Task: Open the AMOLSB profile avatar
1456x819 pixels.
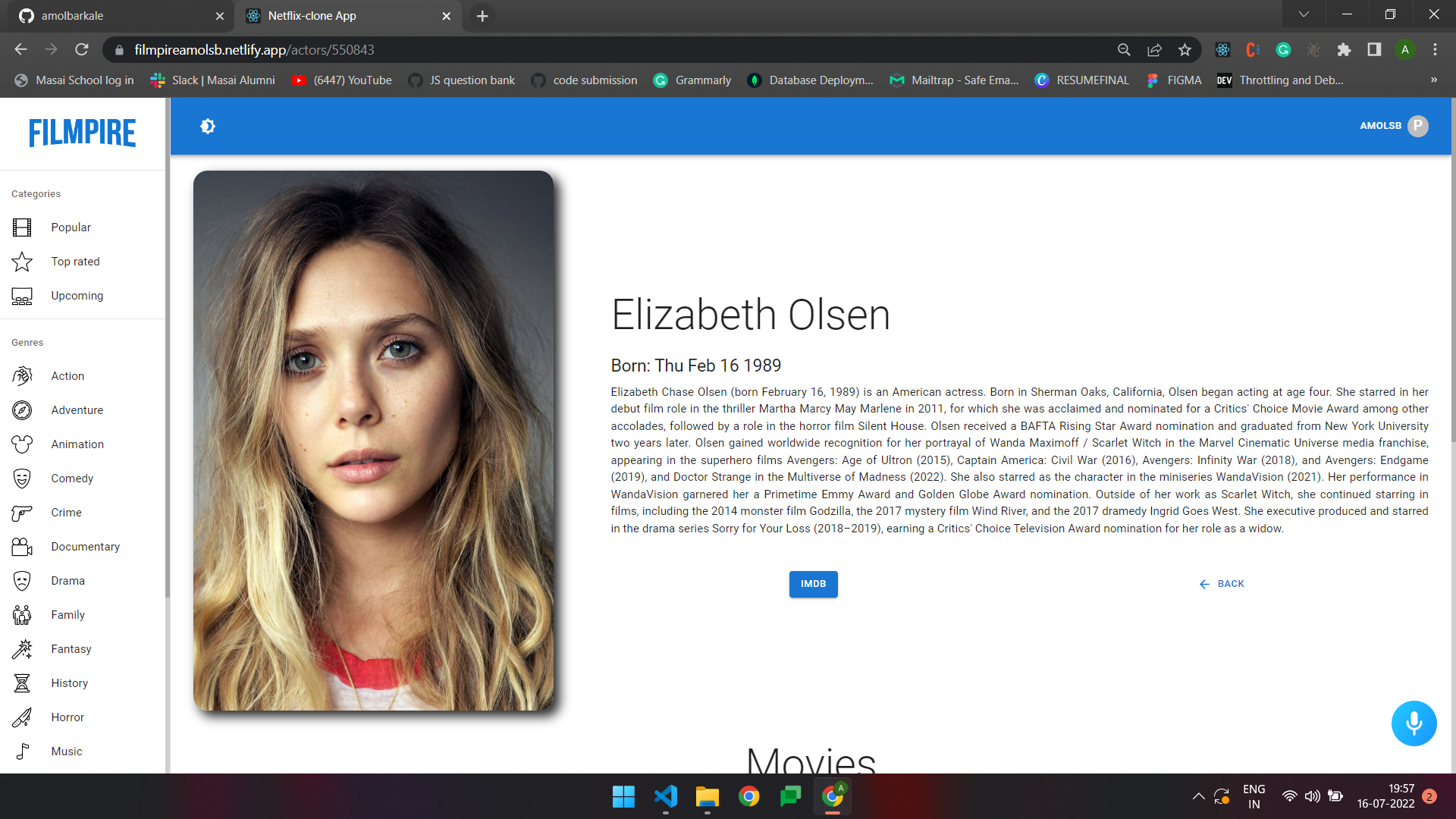Action: (1417, 126)
